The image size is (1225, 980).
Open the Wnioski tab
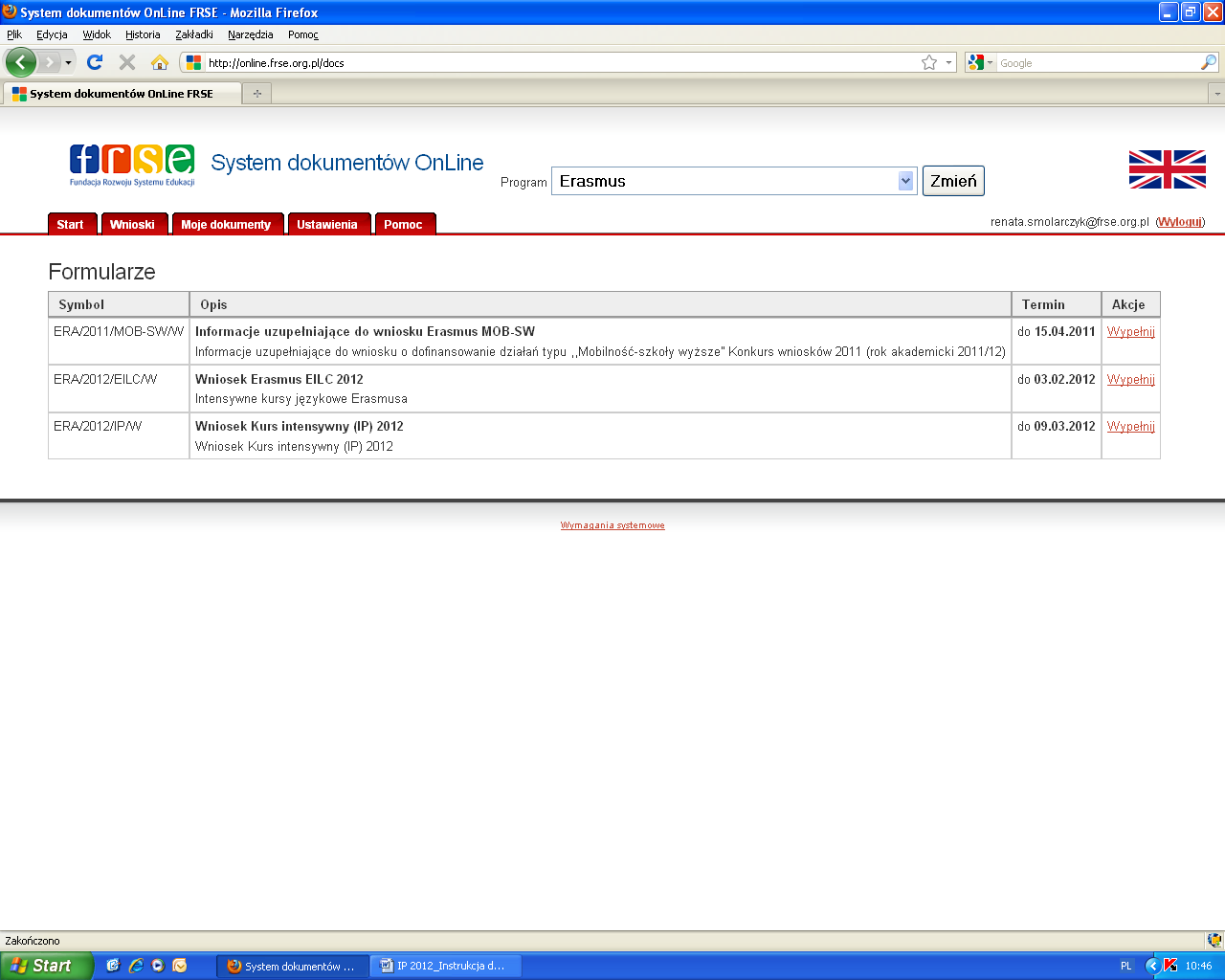[134, 224]
